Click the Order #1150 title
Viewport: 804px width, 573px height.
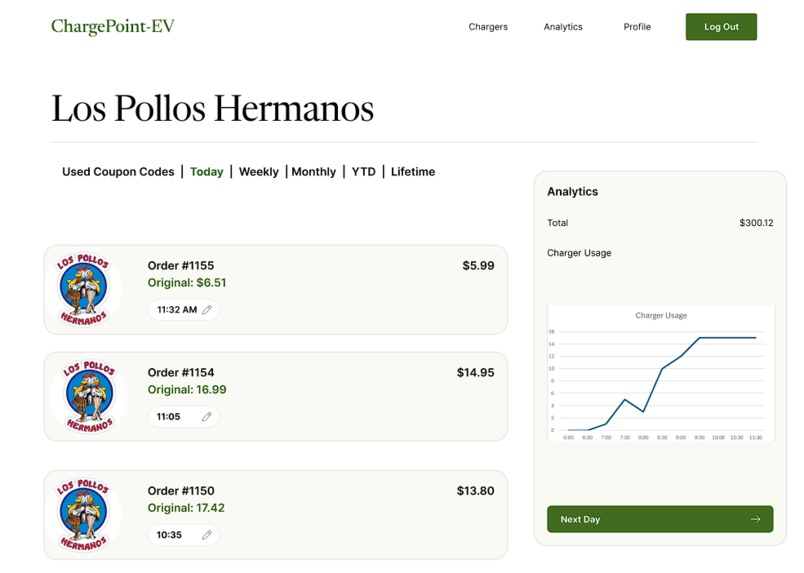(x=180, y=491)
